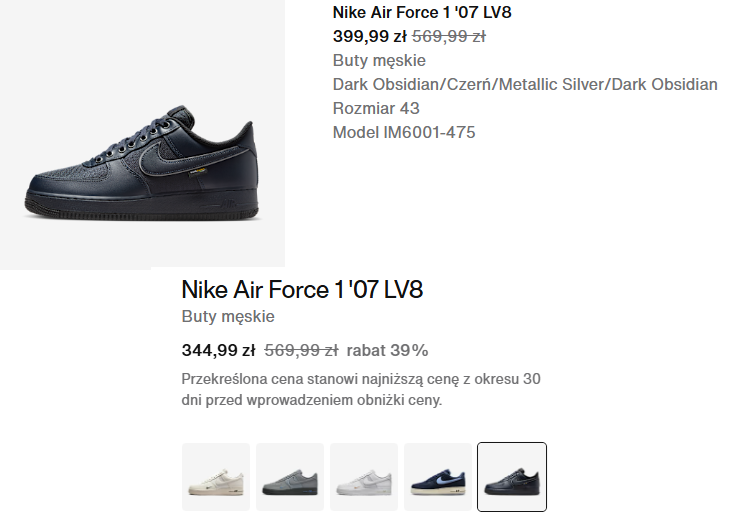Click the 399,99 zł price

370,37
